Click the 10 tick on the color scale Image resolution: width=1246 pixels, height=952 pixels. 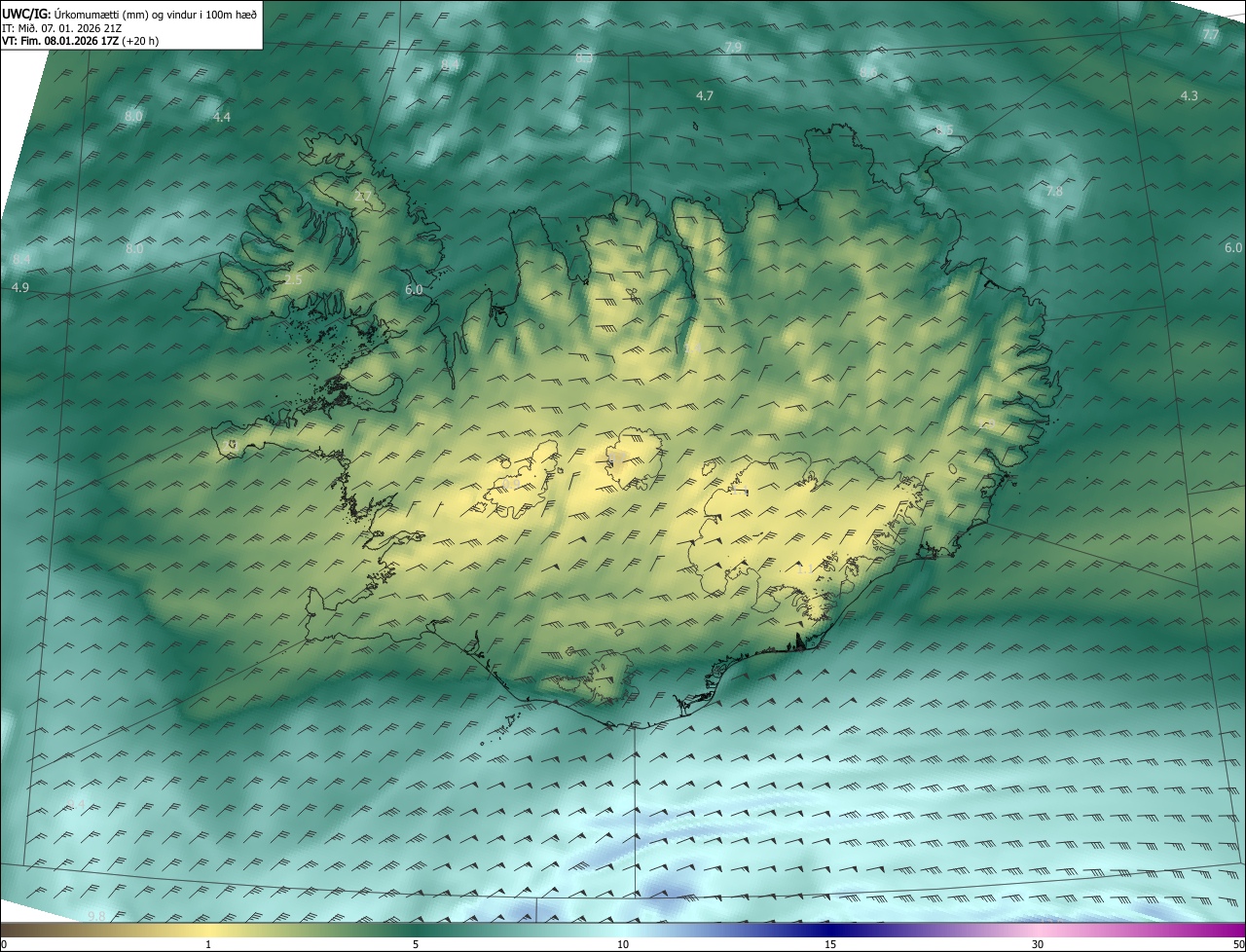623,944
